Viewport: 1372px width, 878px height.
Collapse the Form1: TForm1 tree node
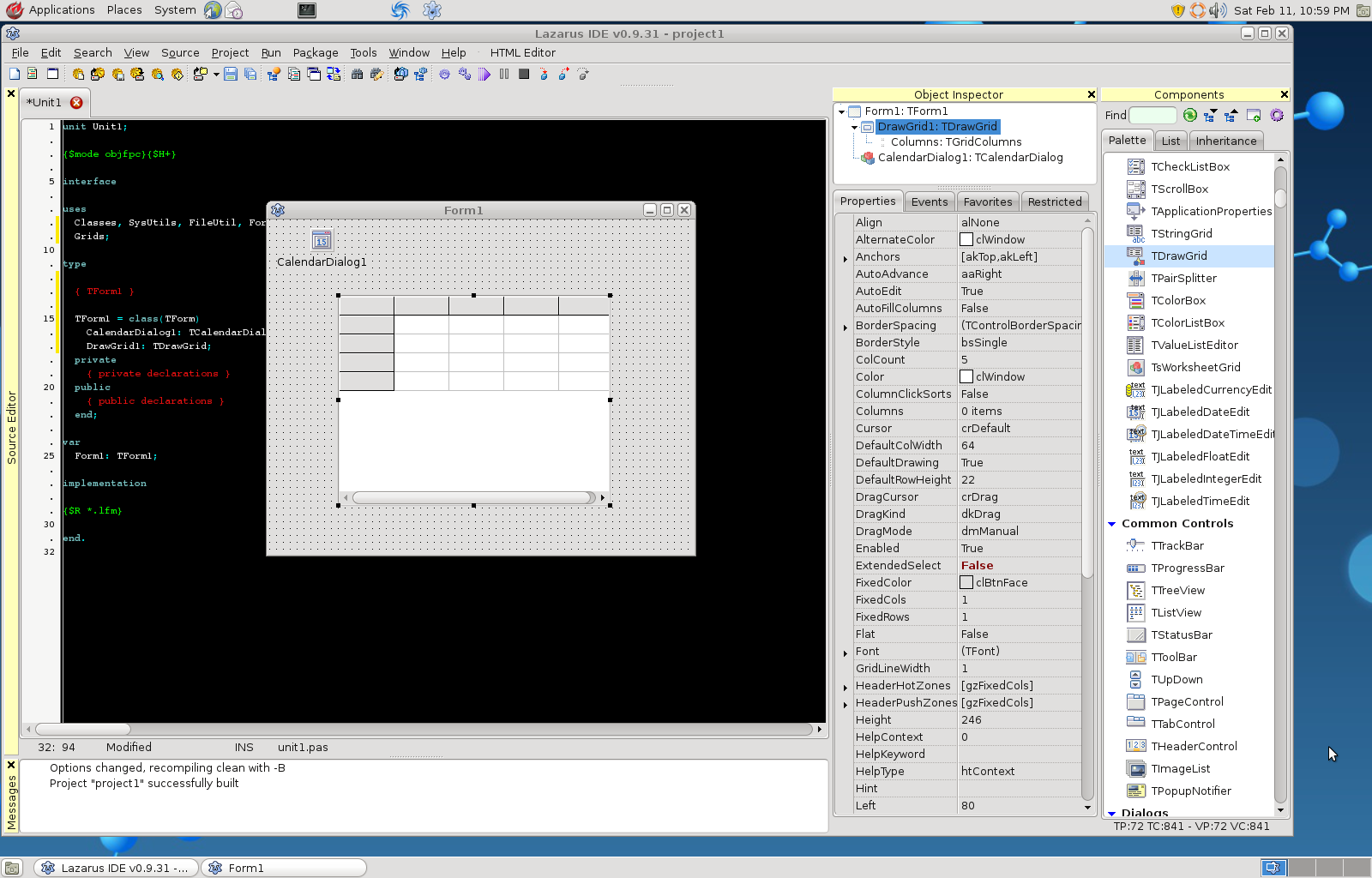842,111
